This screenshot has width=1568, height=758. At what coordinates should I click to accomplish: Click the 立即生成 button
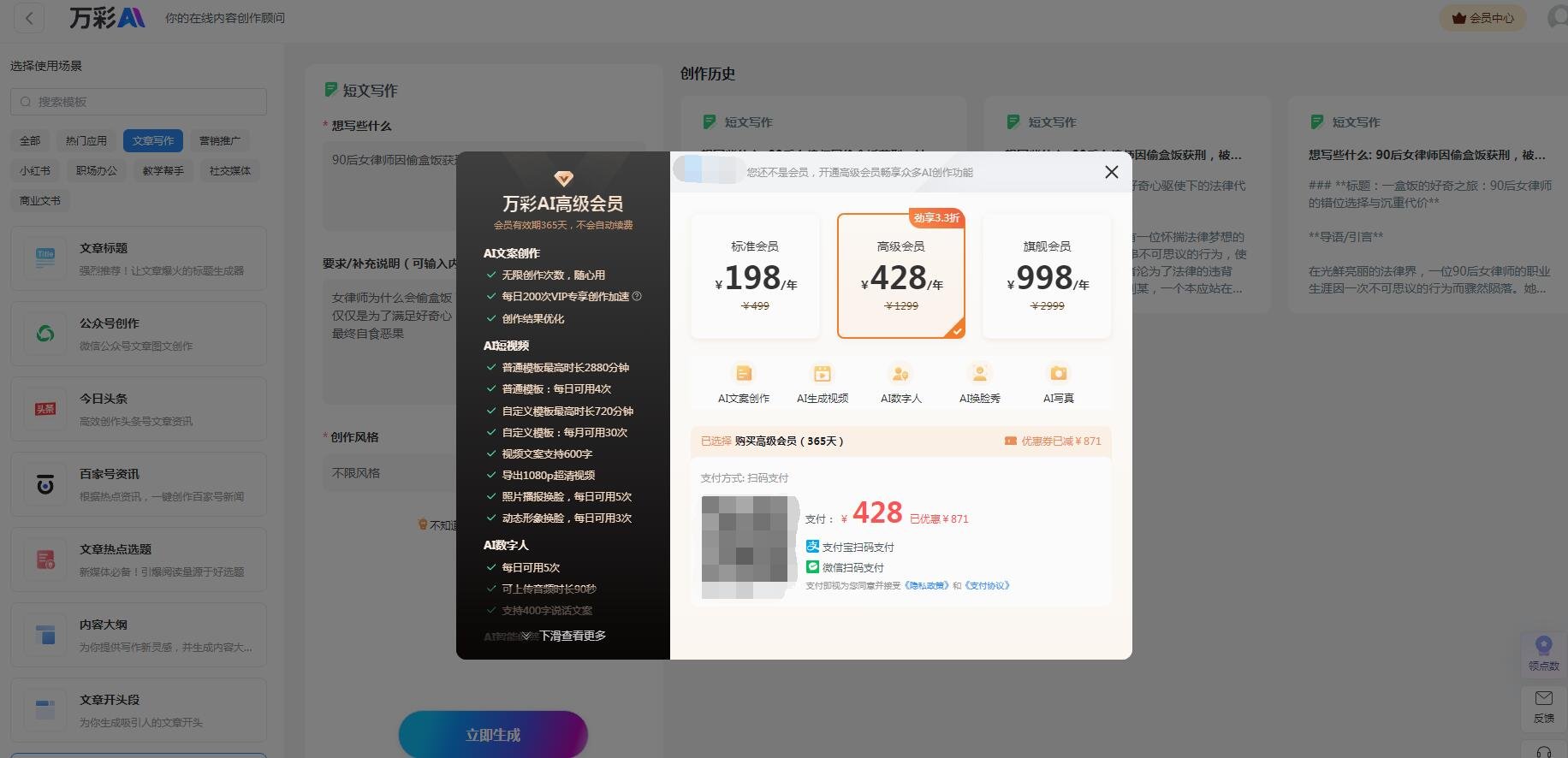493,735
